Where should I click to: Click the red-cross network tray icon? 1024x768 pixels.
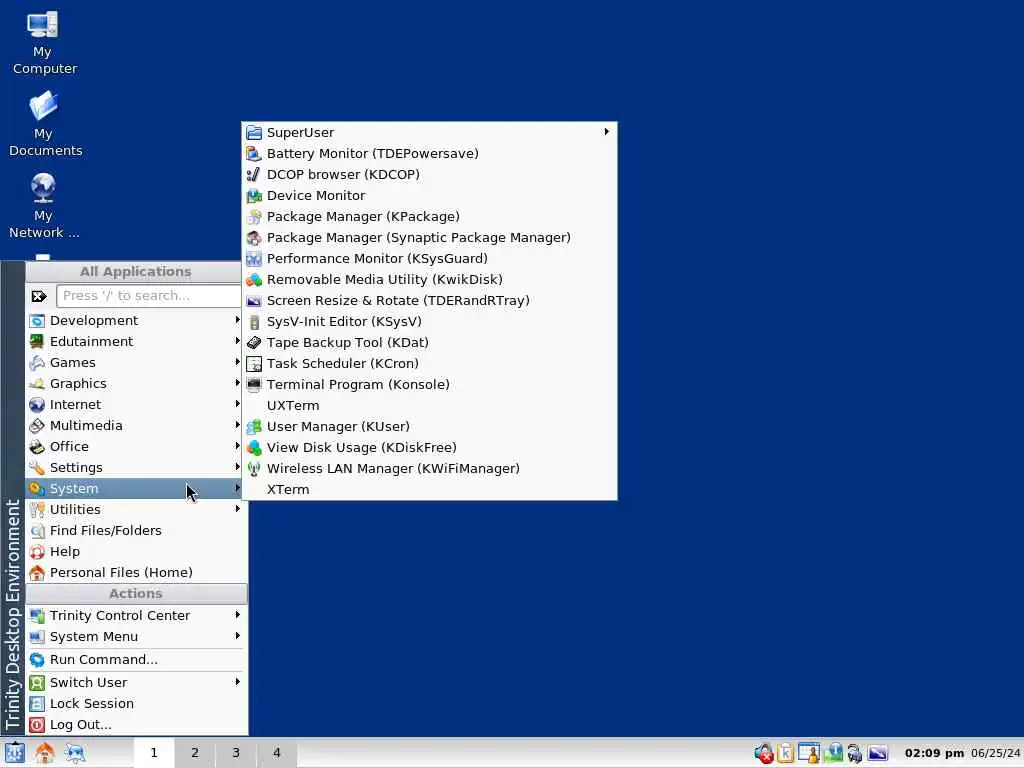coord(763,753)
